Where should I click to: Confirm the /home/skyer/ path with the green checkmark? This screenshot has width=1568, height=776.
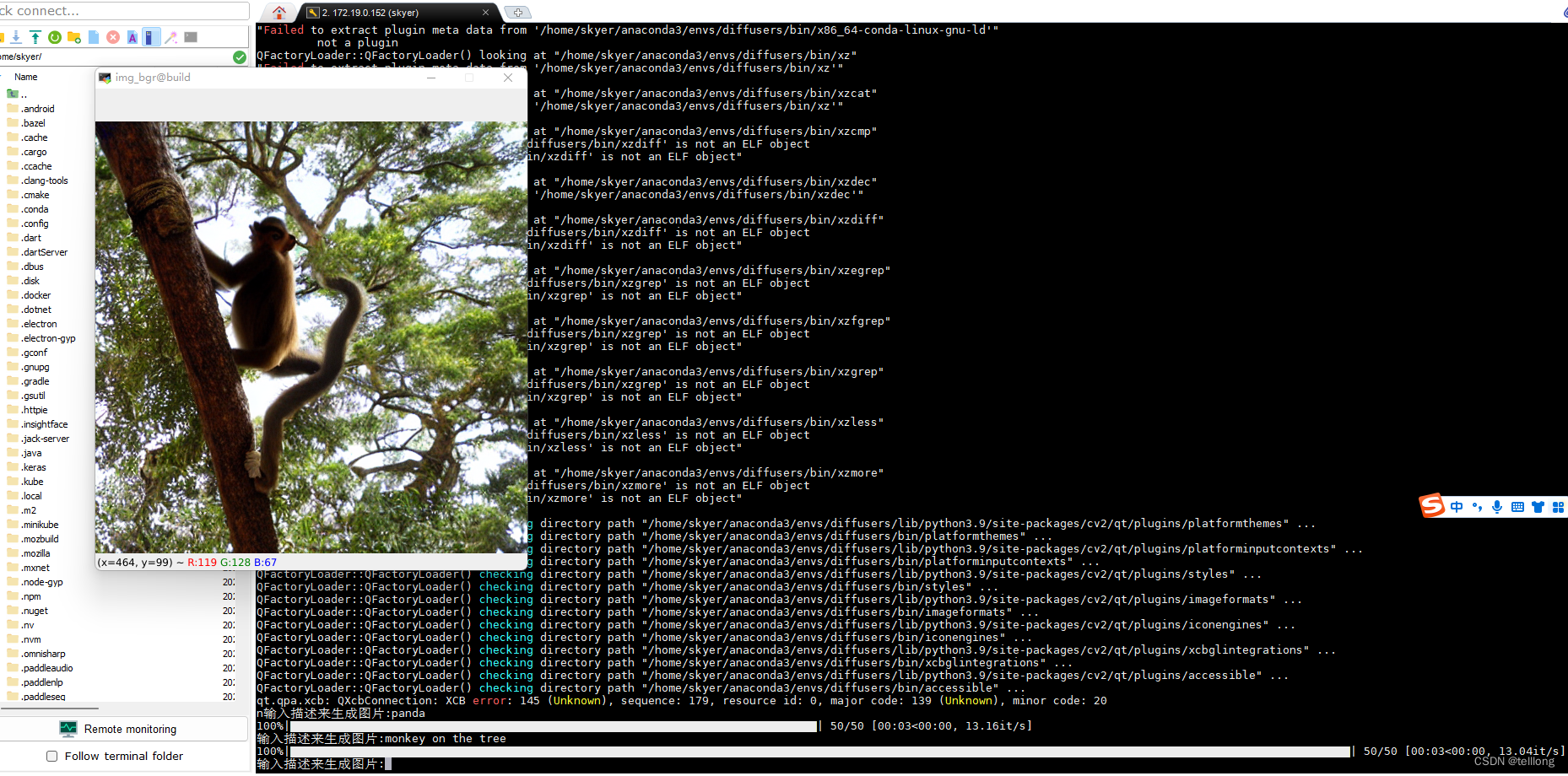click(240, 57)
